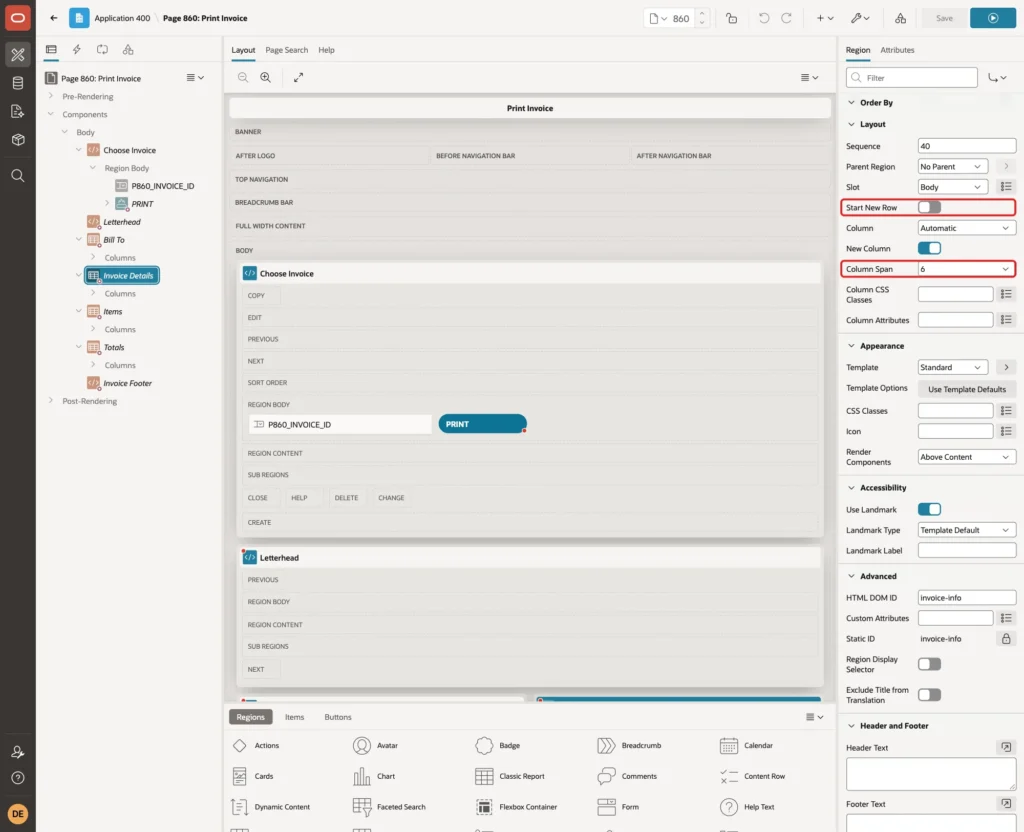Open Render Components dropdown
Image resolution: width=1024 pixels, height=832 pixels.
pos(967,457)
